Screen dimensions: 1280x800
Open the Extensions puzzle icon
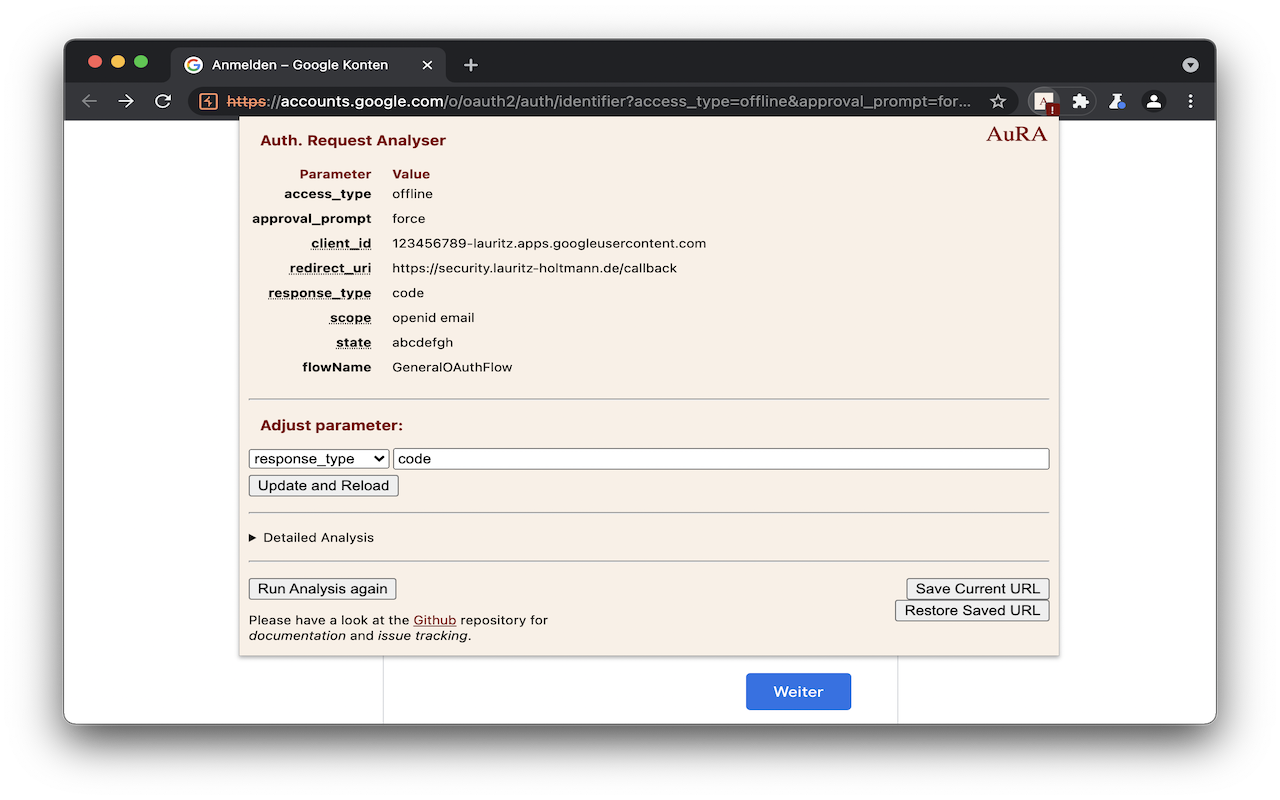[x=1080, y=101]
